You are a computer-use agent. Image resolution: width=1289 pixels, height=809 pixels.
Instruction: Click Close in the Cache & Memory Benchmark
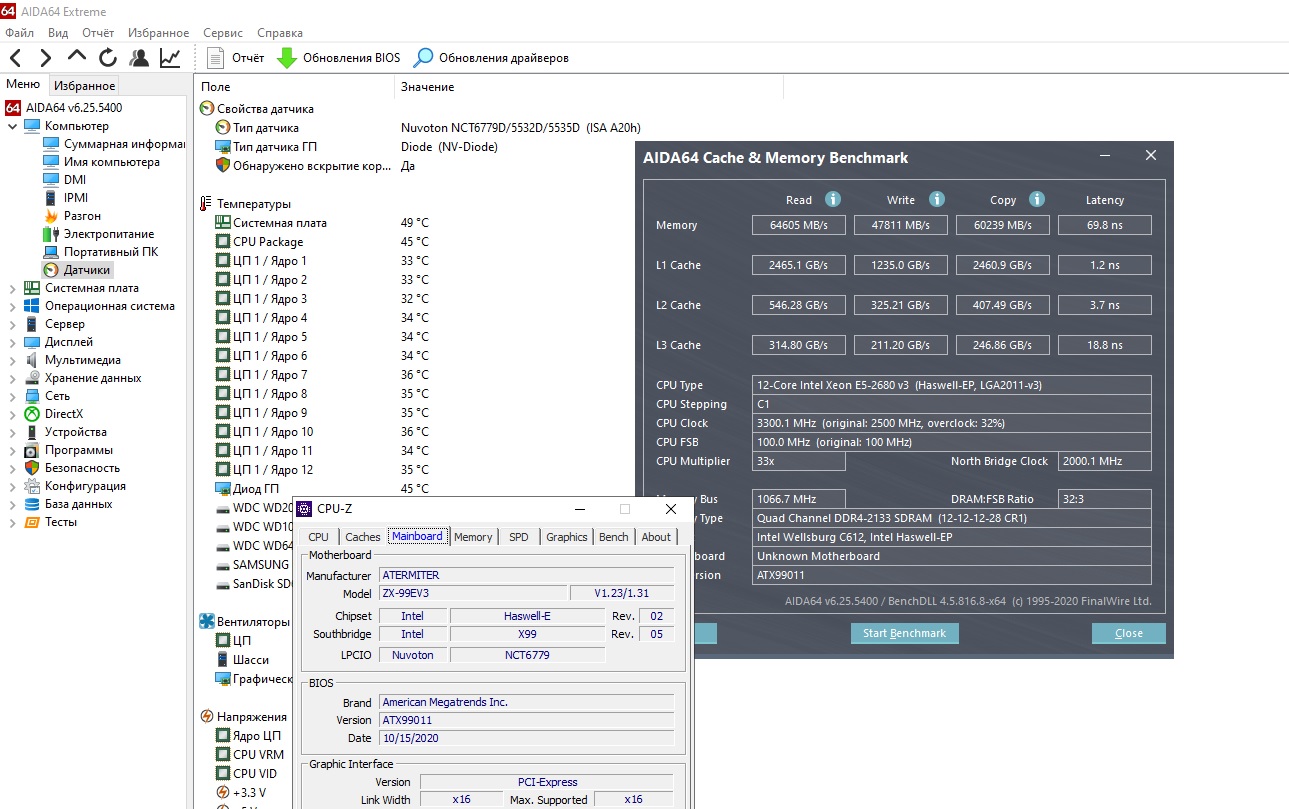click(x=1129, y=633)
